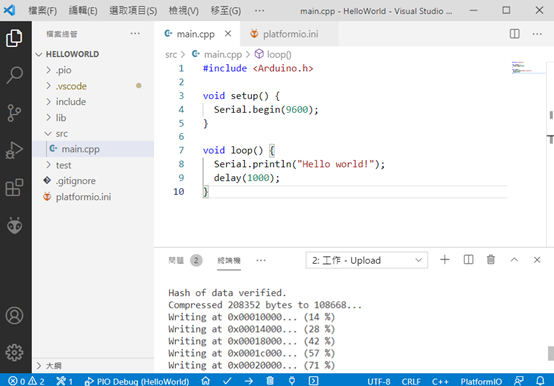The image size is (554, 386).
Task: Open PlatformIO new terminal icon in status bar
Action: 313,381
